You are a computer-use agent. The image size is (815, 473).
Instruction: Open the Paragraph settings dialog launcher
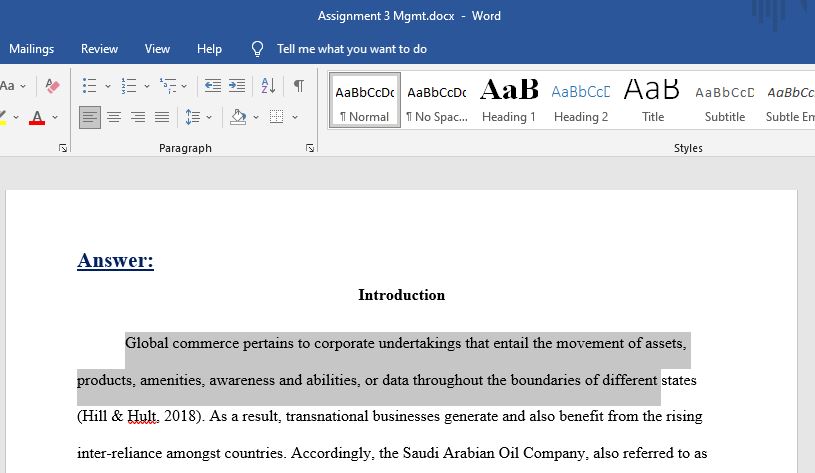[x=310, y=148]
